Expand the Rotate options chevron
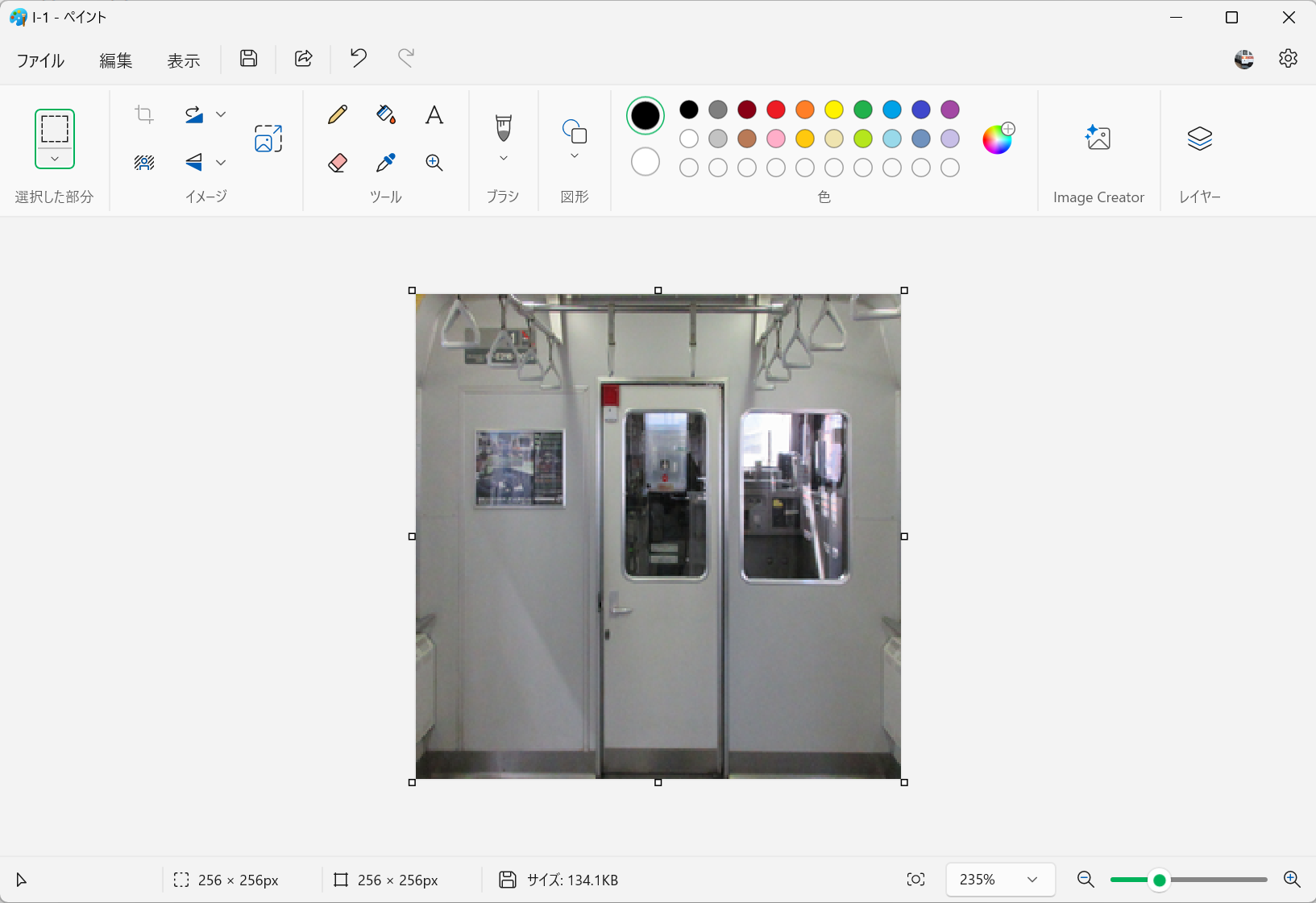Image resolution: width=1316 pixels, height=903 pixels. click(221, 114)
